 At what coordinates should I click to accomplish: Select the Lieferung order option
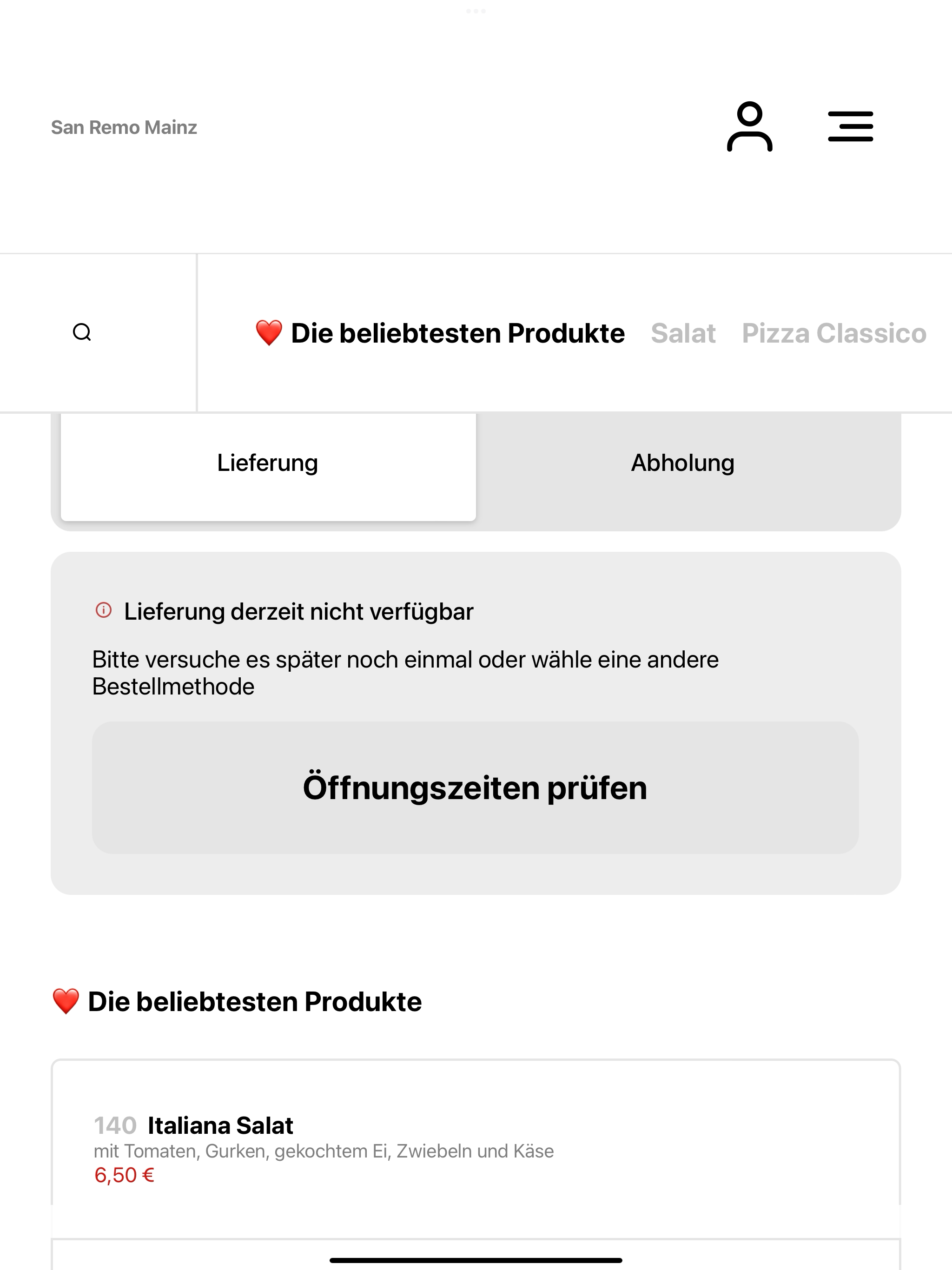tap(268, 463)
